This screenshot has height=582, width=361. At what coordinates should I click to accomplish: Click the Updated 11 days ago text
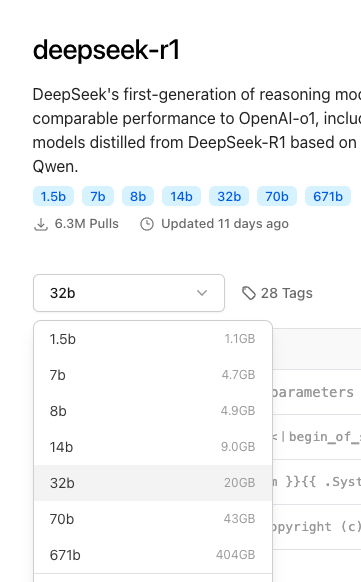[x=225, y=224]
